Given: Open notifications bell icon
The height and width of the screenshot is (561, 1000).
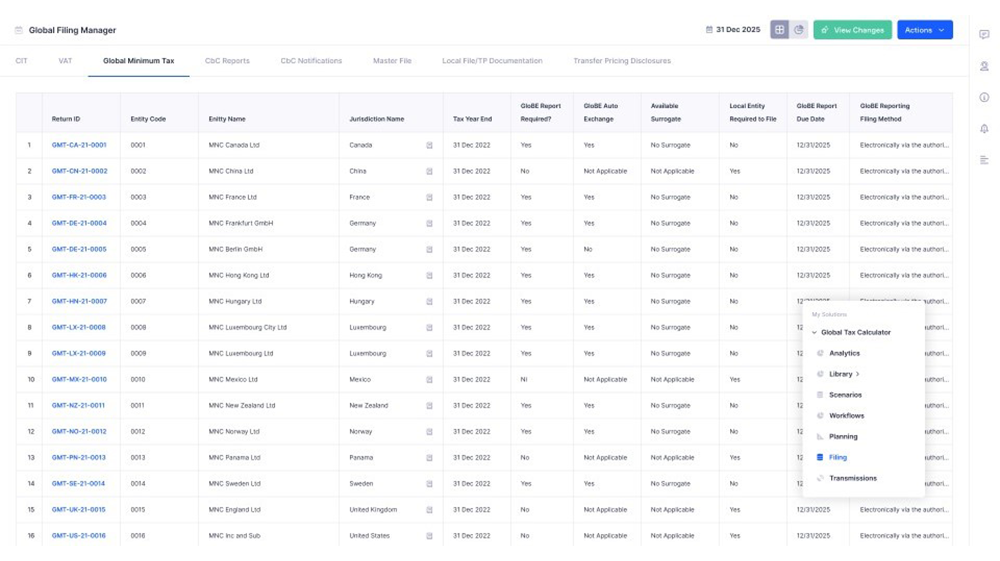Looking at the screenshot, I should 984,129.
